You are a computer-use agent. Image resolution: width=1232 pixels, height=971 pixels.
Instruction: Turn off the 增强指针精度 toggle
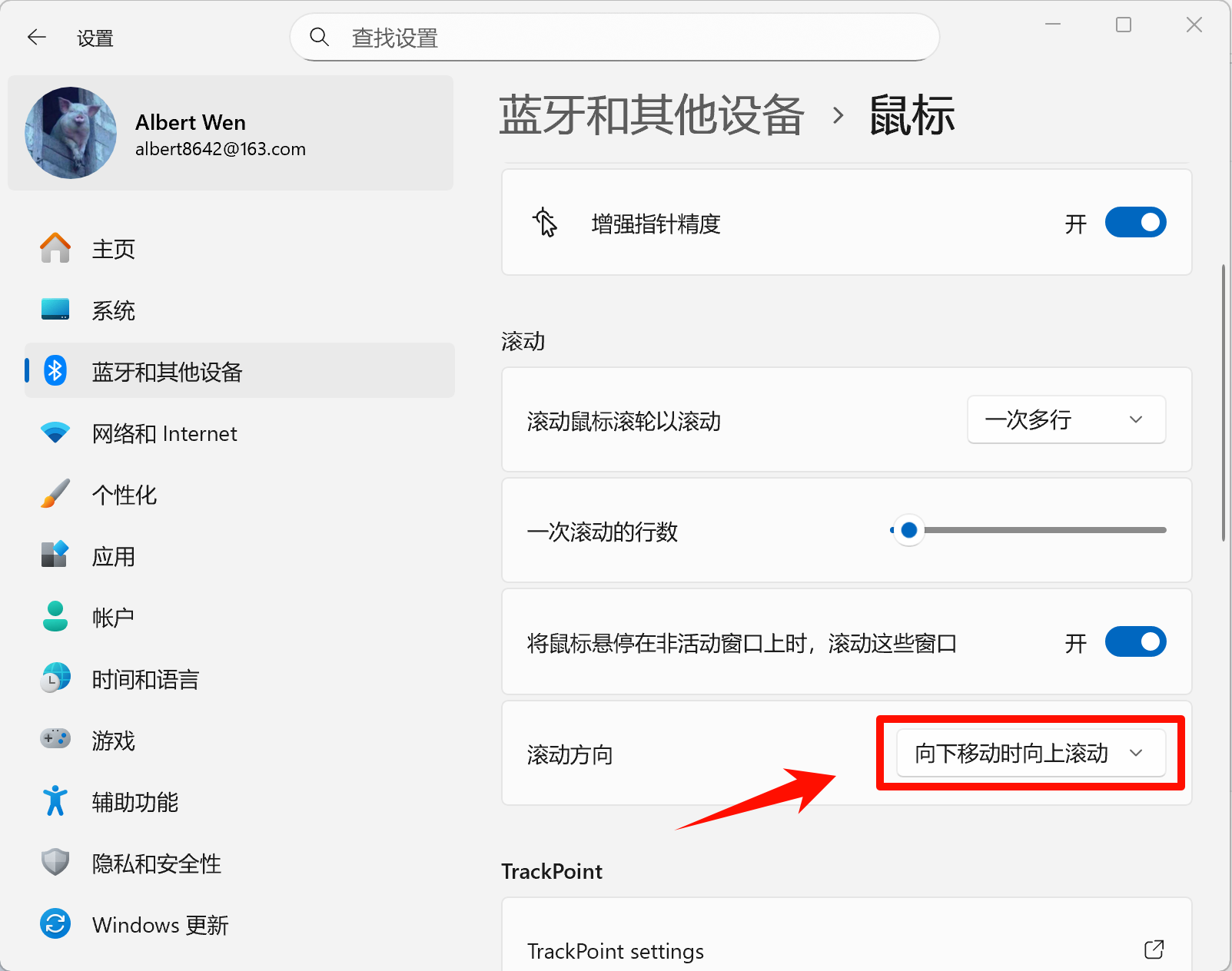1135,223
